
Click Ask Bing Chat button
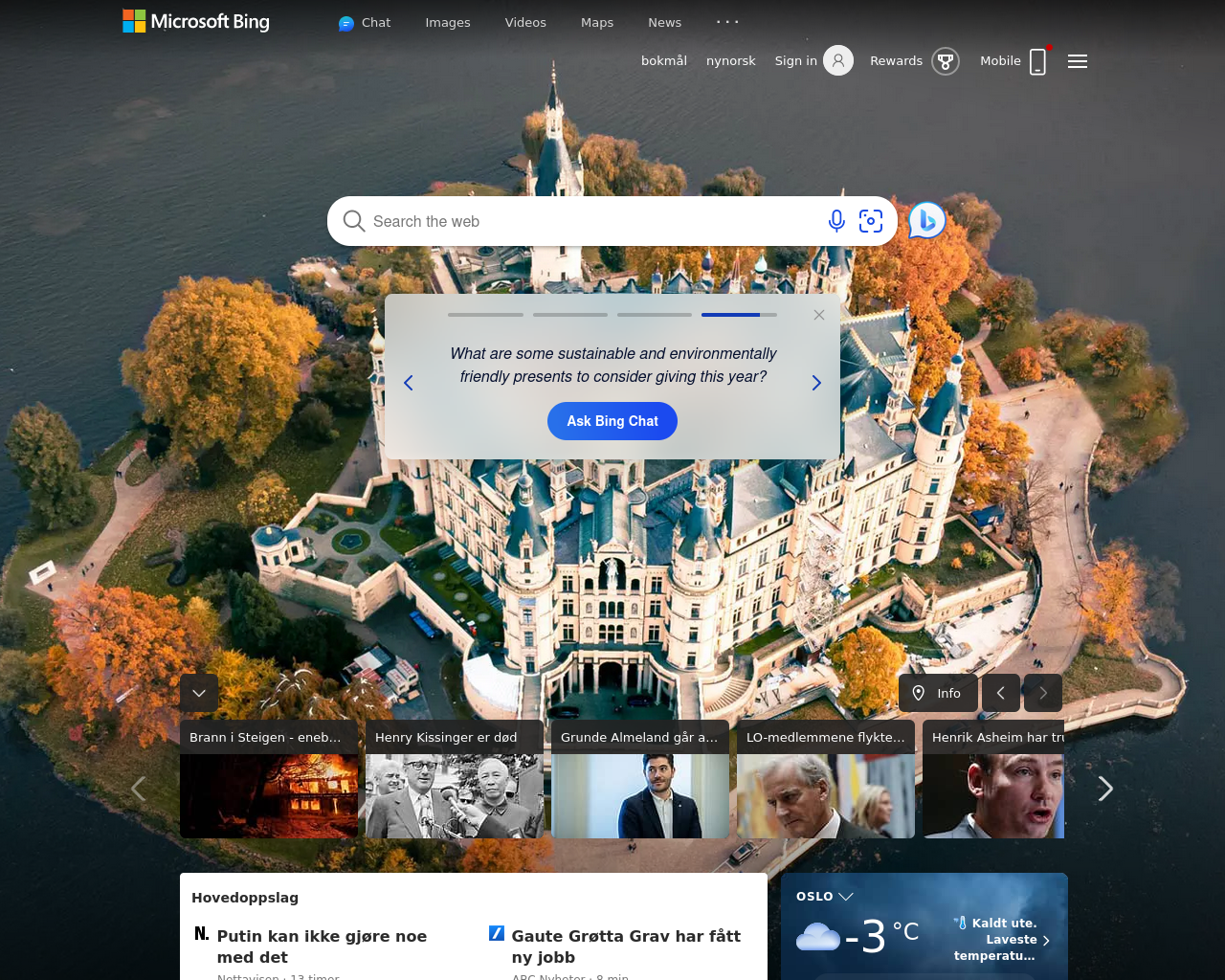(x=612, y=421)
